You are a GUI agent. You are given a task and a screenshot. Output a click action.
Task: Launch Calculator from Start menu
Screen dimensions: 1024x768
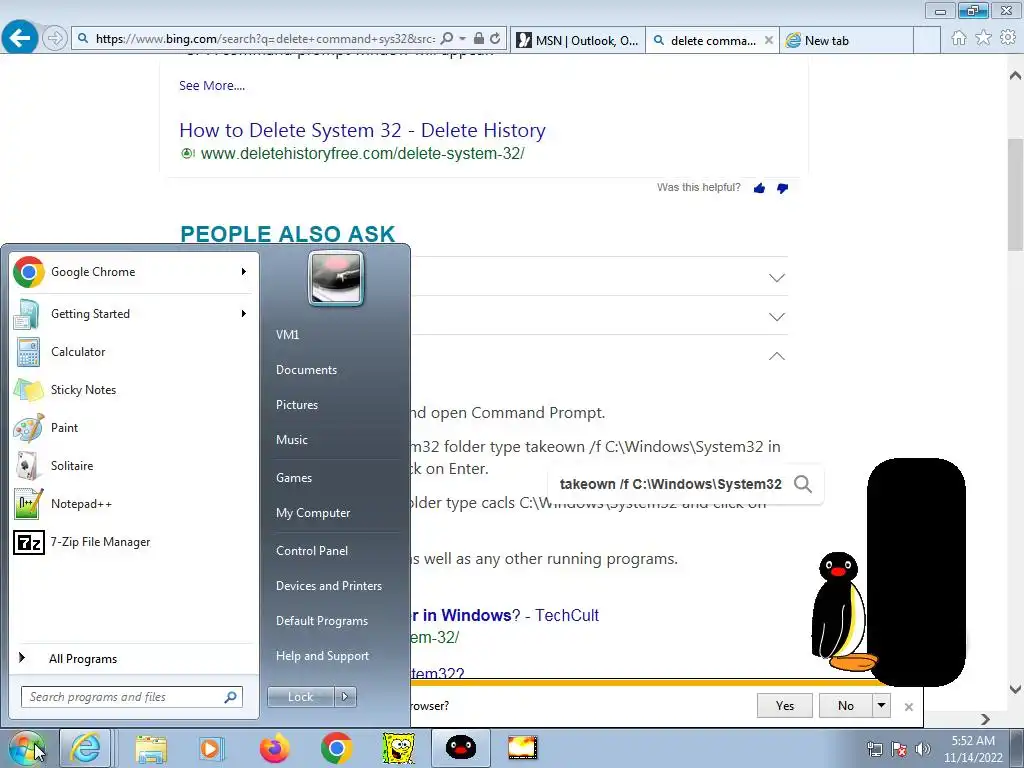[133, 351]
